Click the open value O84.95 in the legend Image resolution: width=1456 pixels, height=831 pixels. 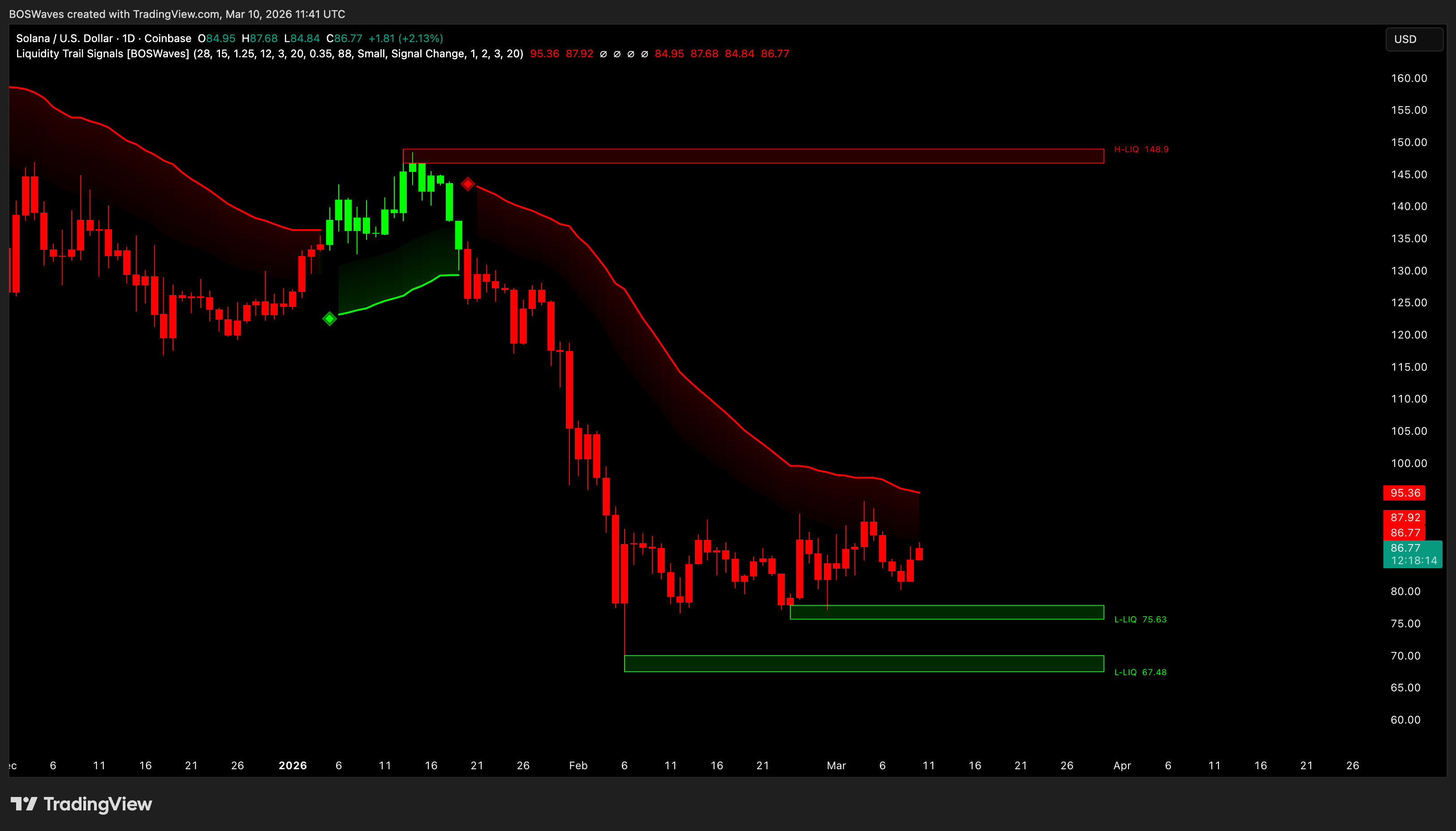216,38
